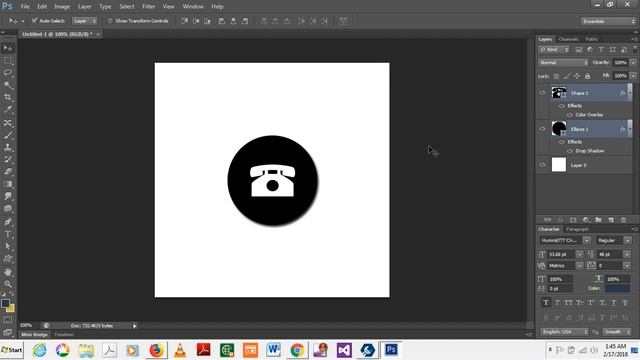The image size is (640, 360).
Task: Click the lock all icon
Action: pos(587,76)
